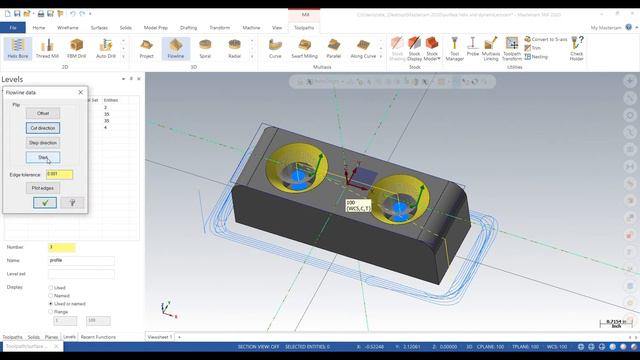Viewport: 640px width, 360px height.
Task: Undo the last action
Action: (x=73, y=14)
